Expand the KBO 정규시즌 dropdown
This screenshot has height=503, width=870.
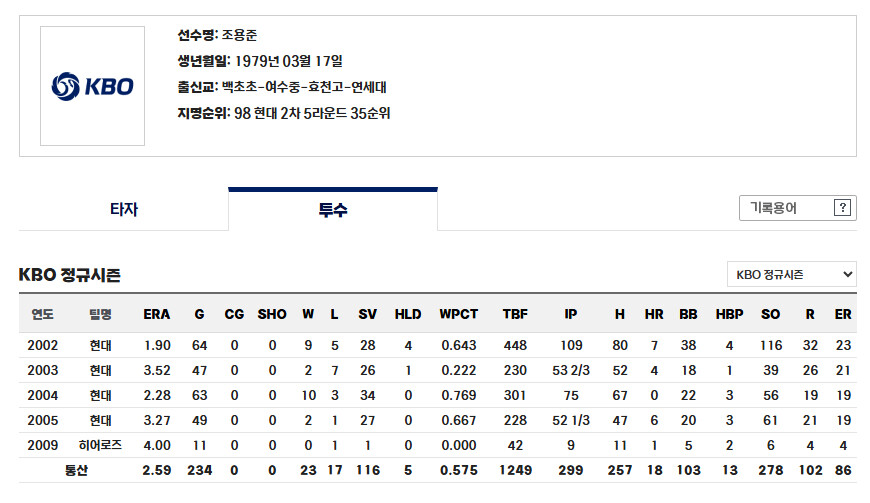pos(792,275)
